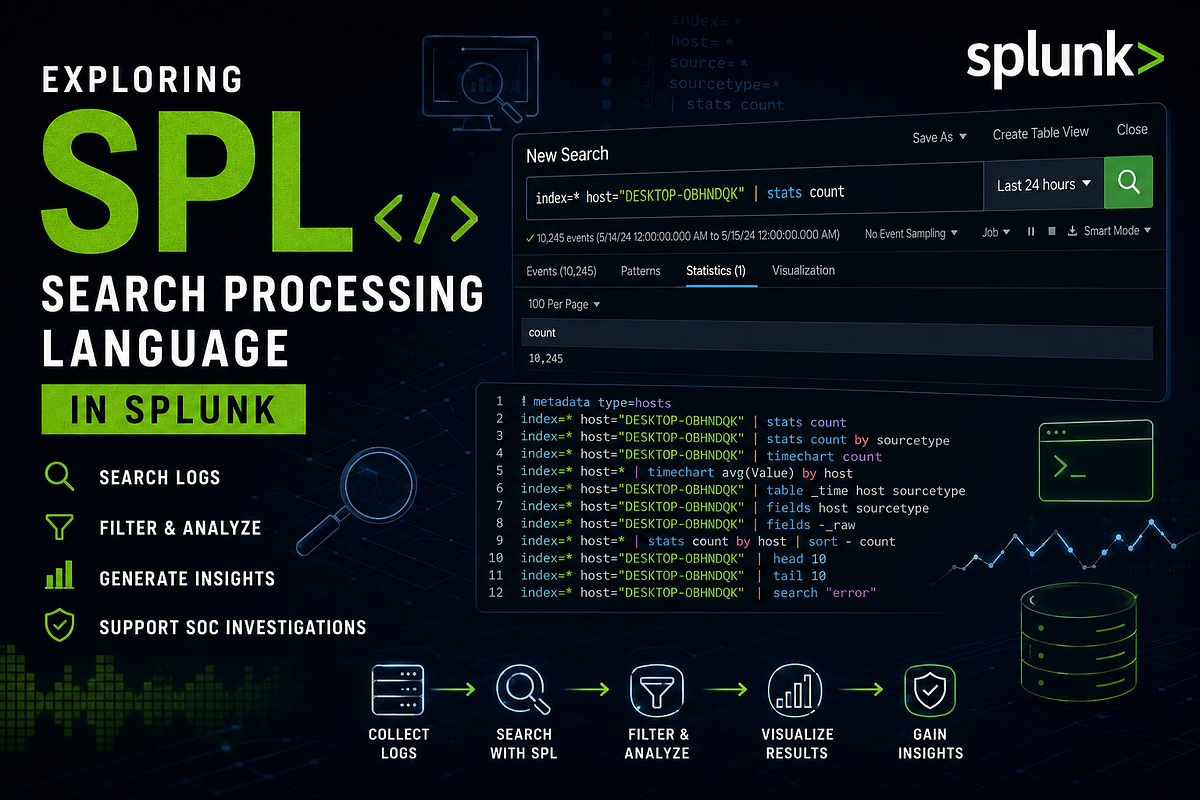1200x800 pixels.
Task: Click line 4 with the timechart count query
Action: (x=701, y=456)
